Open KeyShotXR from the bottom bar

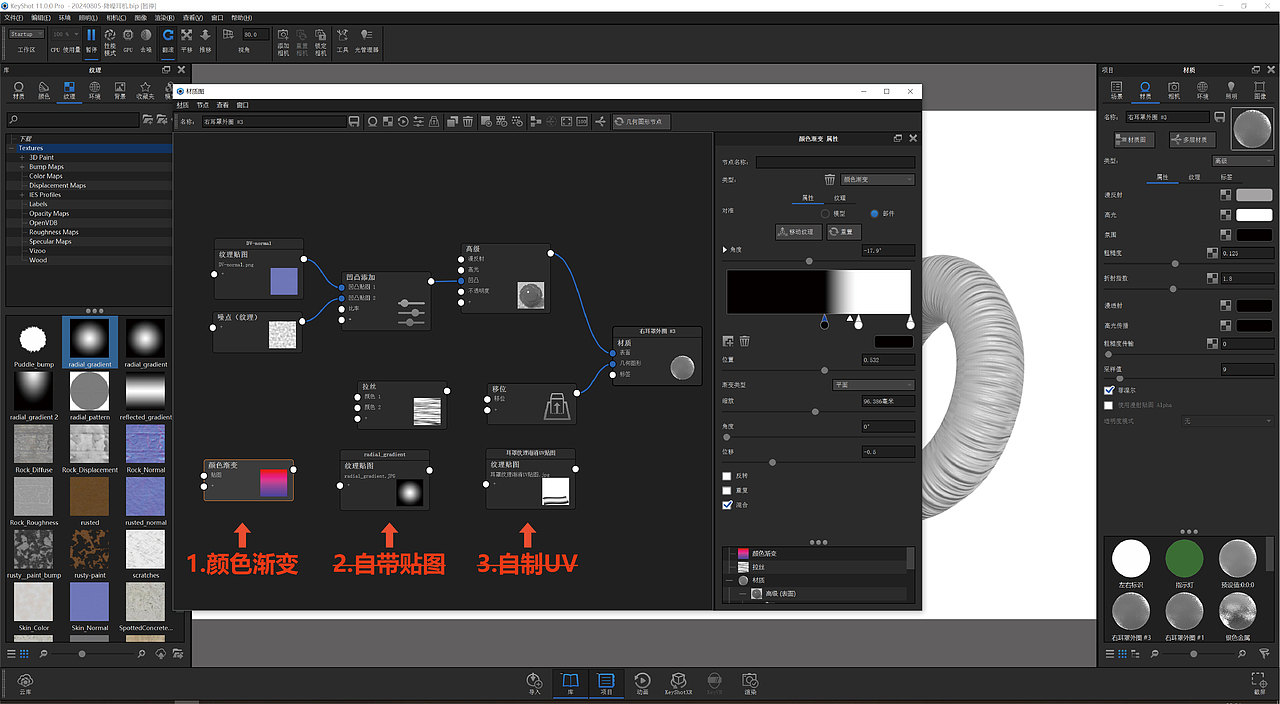click(678, 682)
